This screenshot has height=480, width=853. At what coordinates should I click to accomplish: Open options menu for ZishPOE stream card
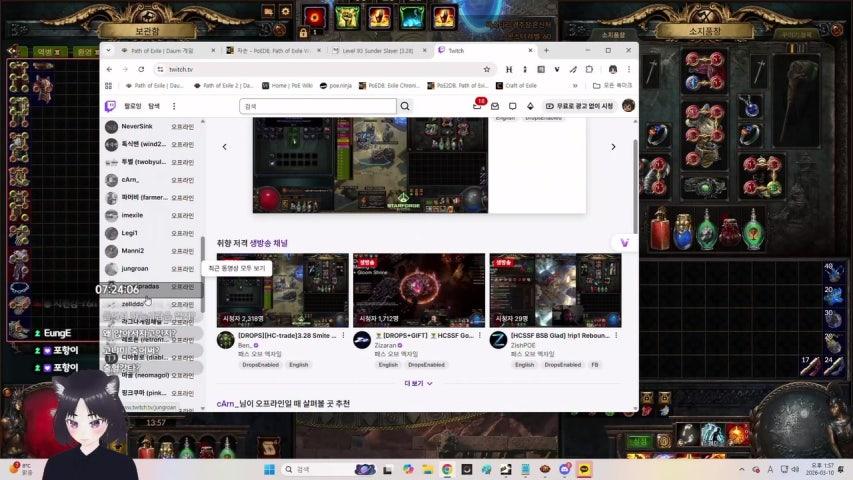click(616, 336)
